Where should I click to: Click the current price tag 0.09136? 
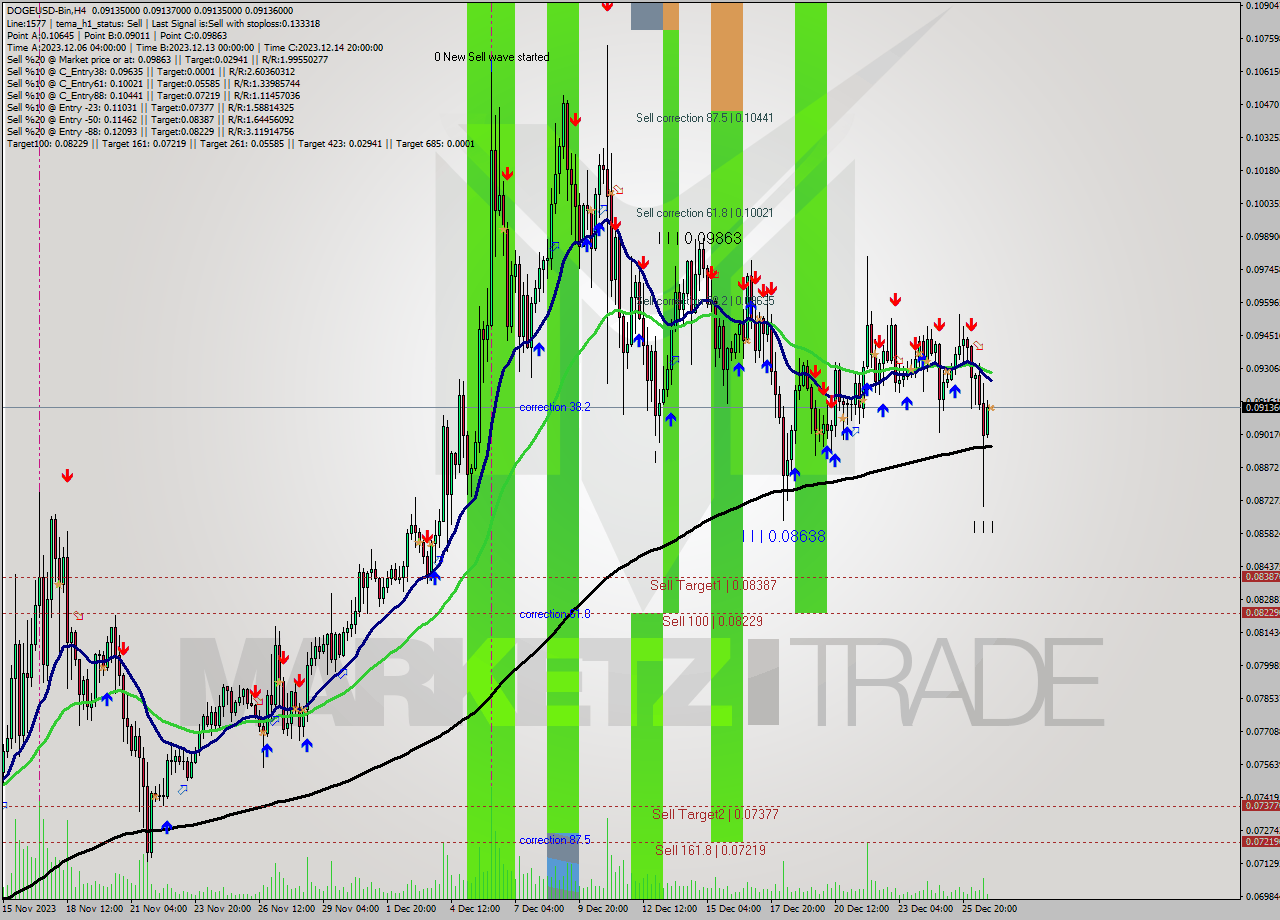[x=1260, y=407]
